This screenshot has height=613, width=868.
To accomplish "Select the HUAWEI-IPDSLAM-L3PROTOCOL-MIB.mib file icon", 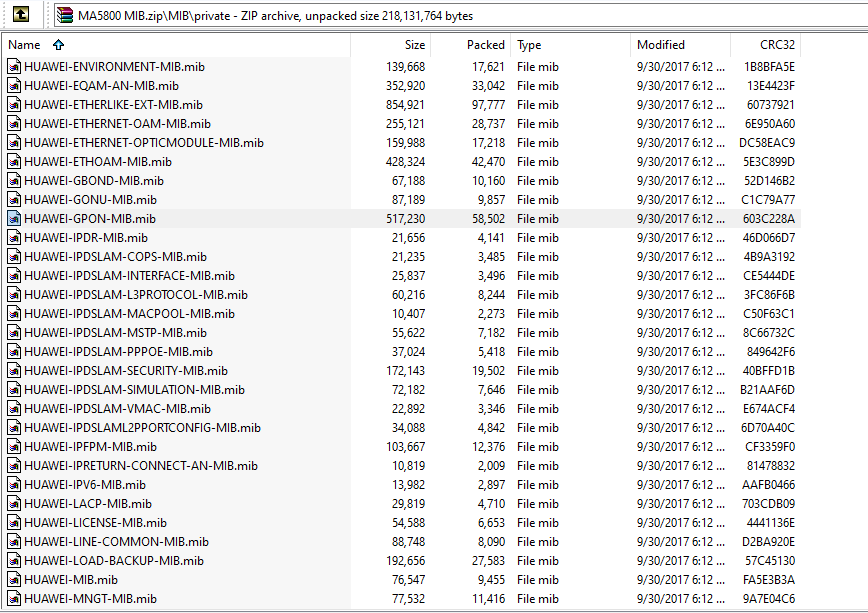I will (x=14, y=295).
